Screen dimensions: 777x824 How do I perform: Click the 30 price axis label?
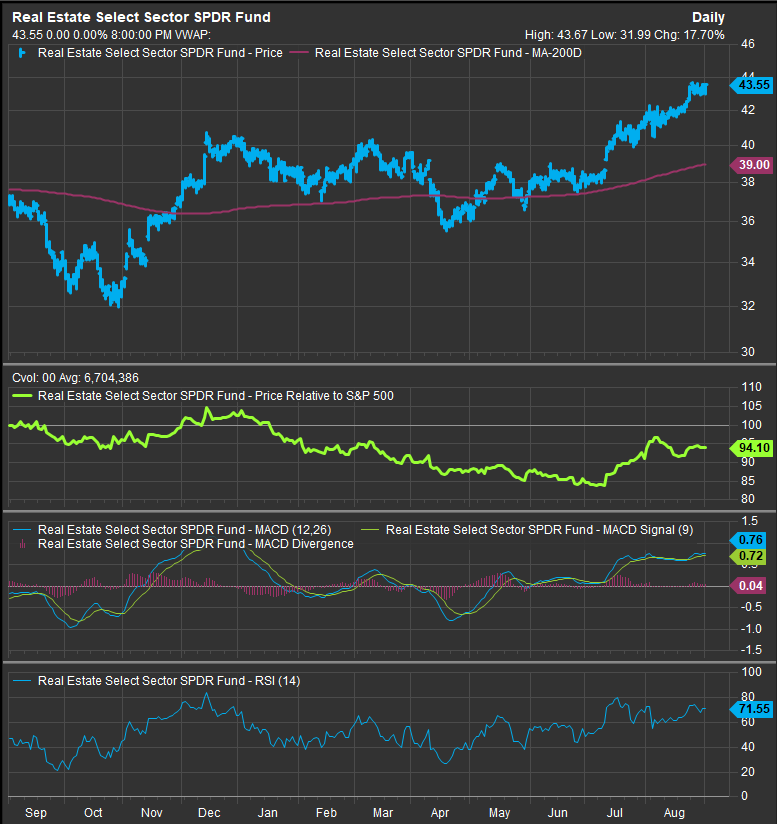tap(748, 352)
